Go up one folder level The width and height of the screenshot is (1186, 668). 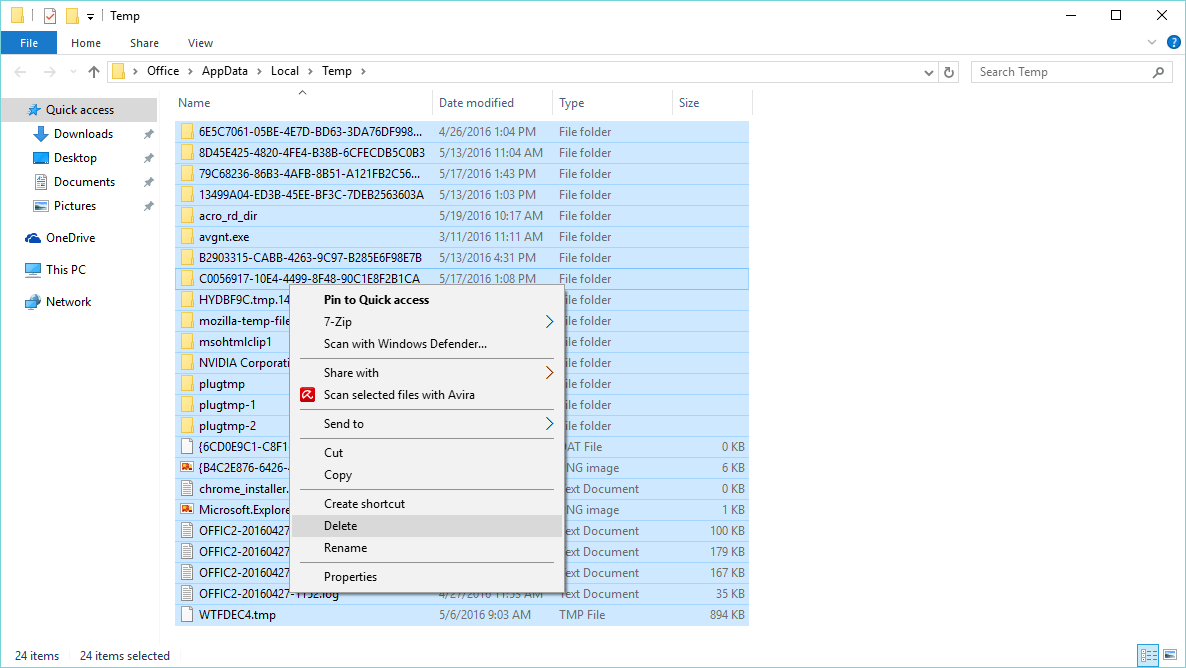94,72
